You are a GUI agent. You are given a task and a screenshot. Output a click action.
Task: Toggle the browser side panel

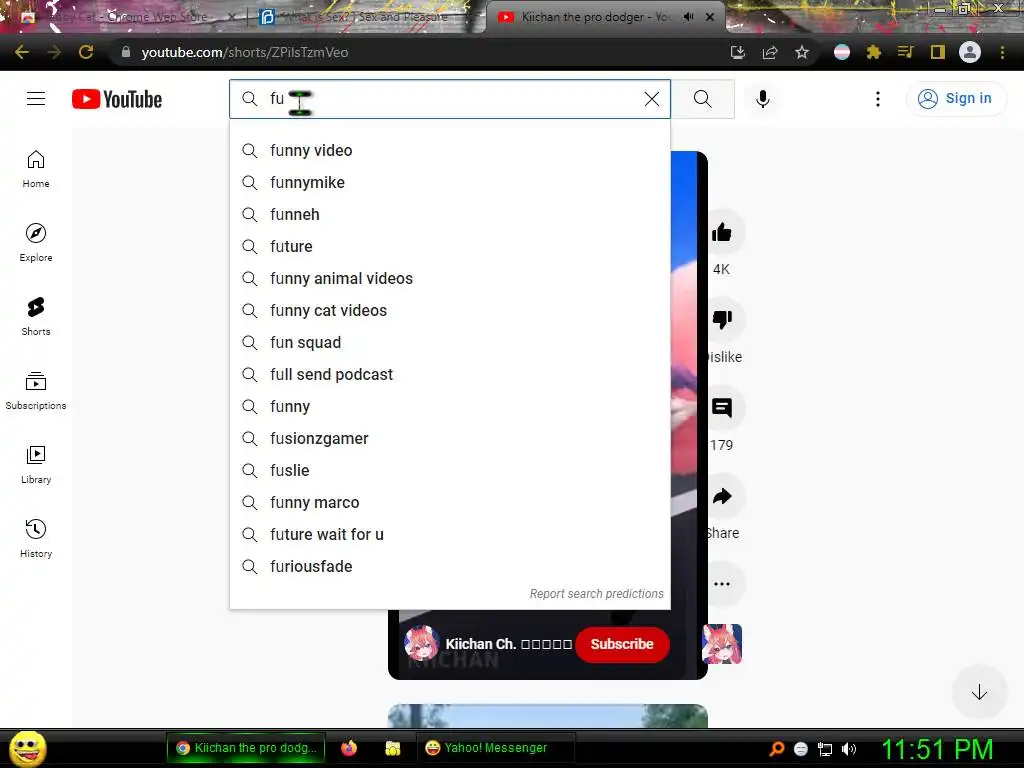click(x=938, y=52)
